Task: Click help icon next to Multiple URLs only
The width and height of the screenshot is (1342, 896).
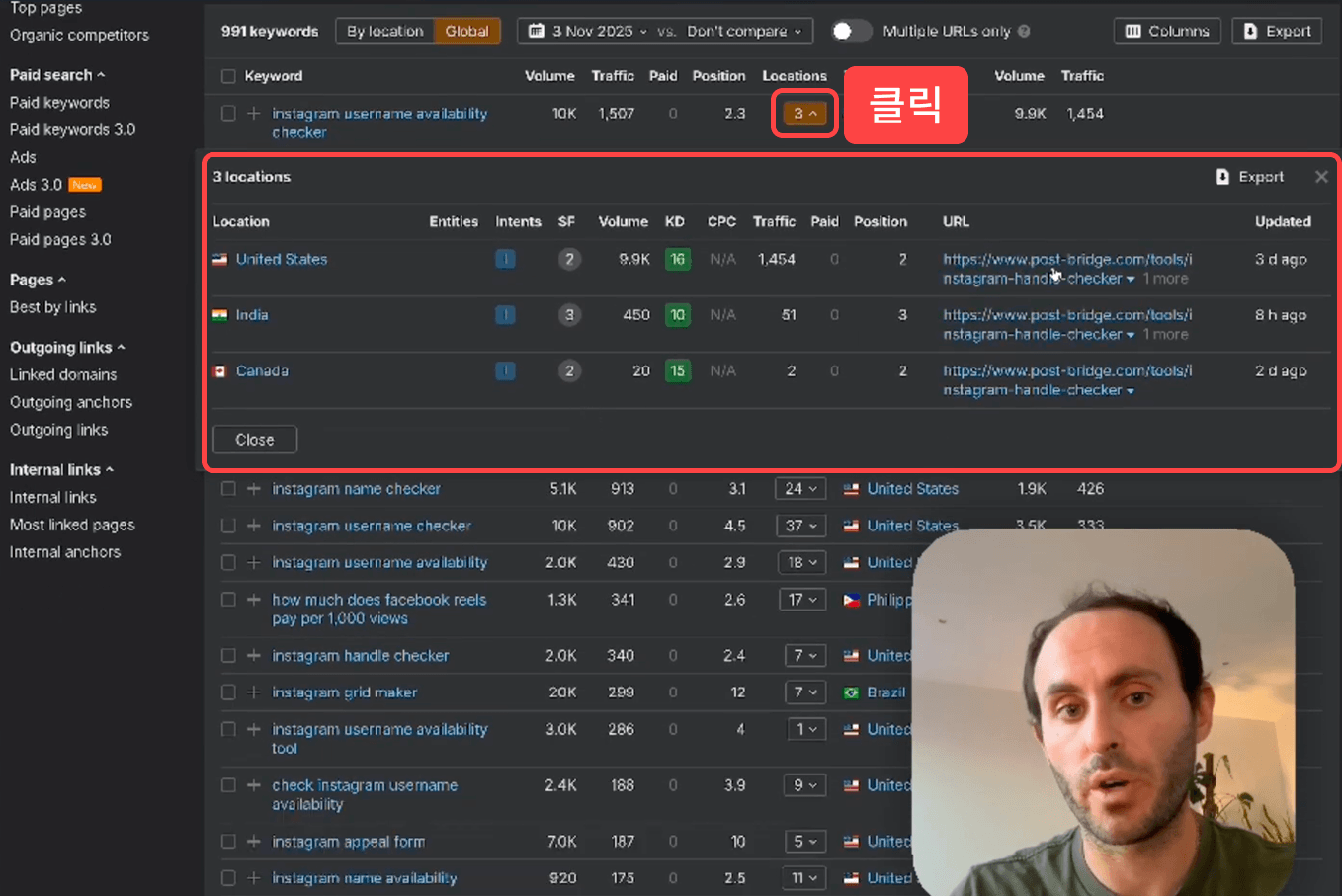Action: pos(1024,32)
